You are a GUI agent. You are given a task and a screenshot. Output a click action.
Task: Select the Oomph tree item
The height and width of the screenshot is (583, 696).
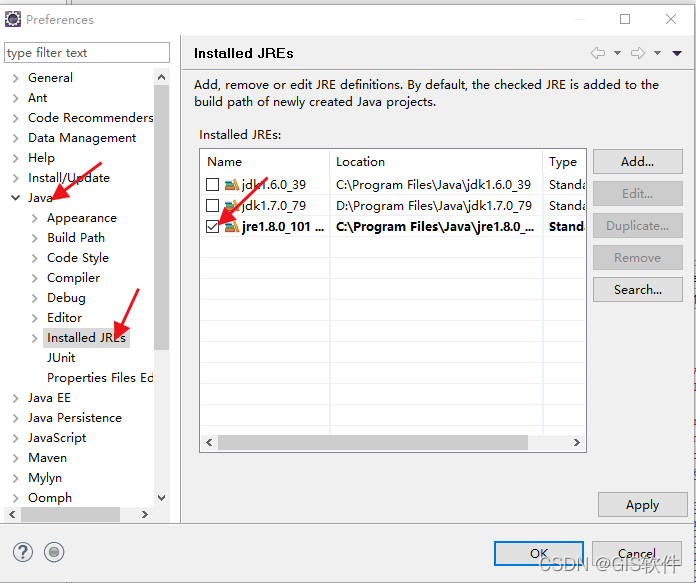[50, 498]
